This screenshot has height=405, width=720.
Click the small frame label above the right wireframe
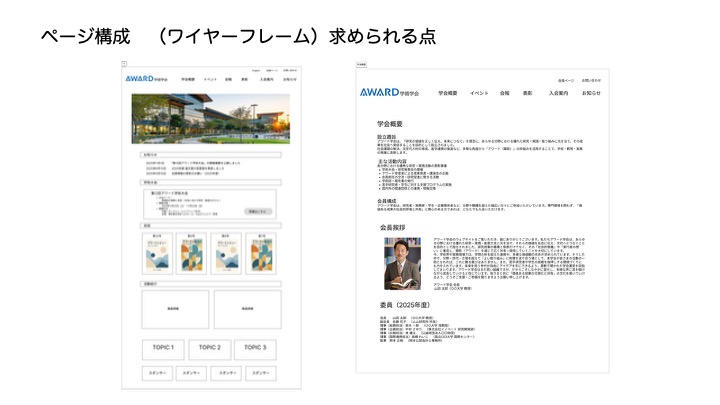361,64
